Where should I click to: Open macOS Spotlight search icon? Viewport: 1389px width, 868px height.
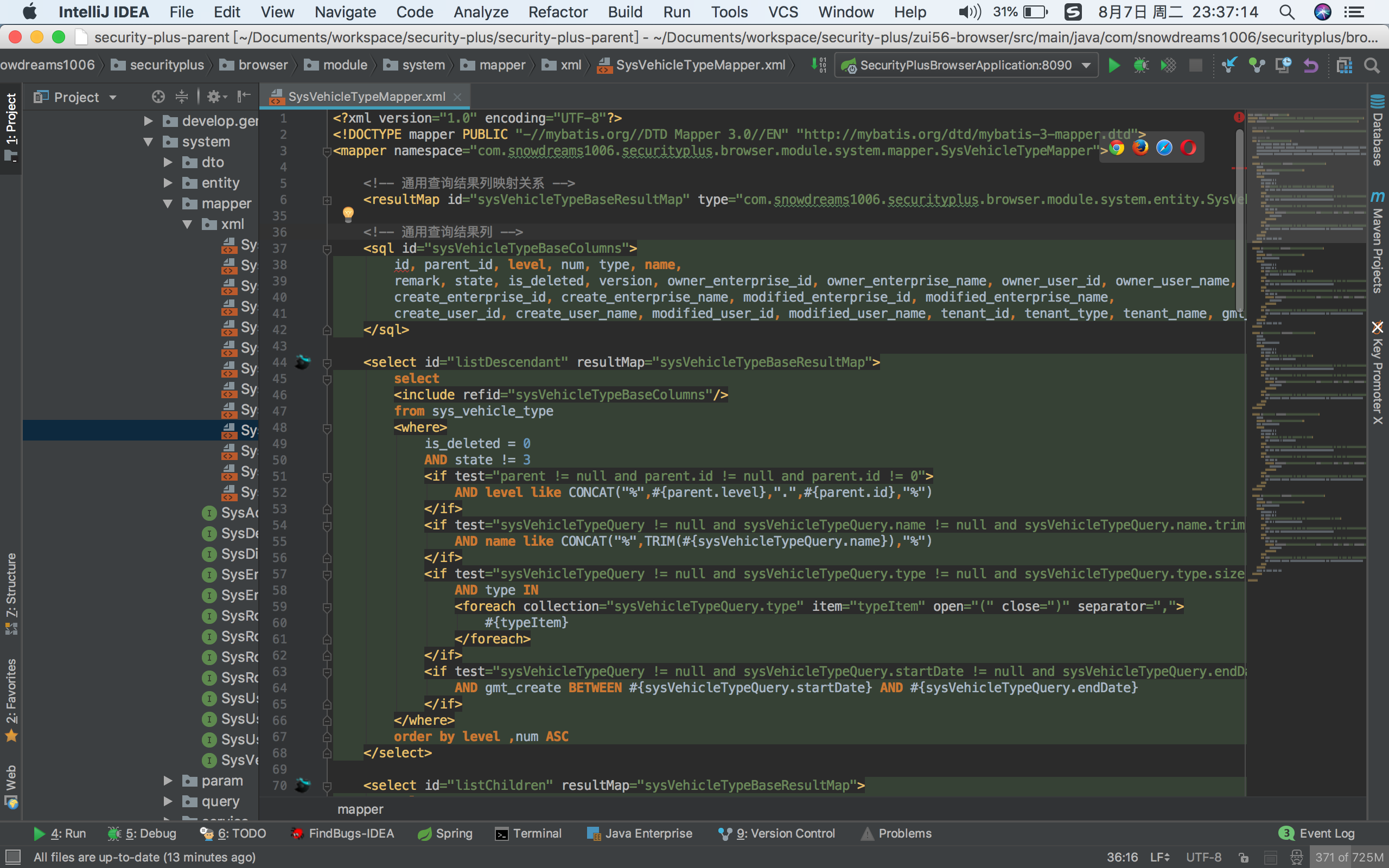[1287, 11]
